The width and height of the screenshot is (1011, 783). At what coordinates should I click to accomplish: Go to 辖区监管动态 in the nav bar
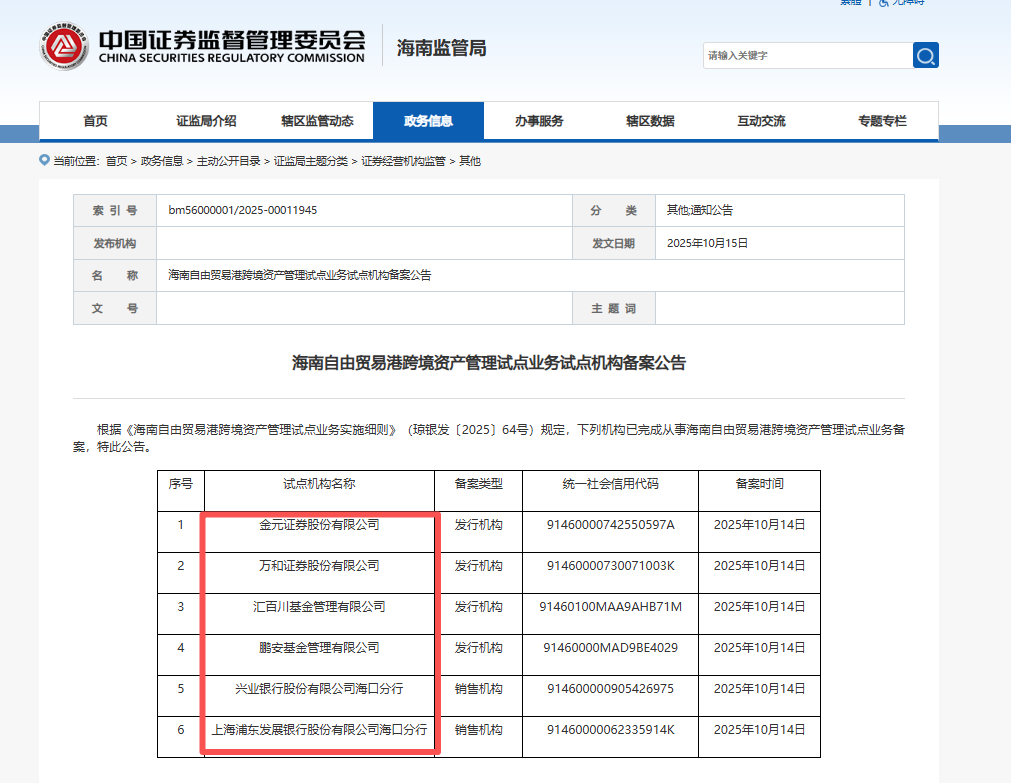(x=317, y=121)
